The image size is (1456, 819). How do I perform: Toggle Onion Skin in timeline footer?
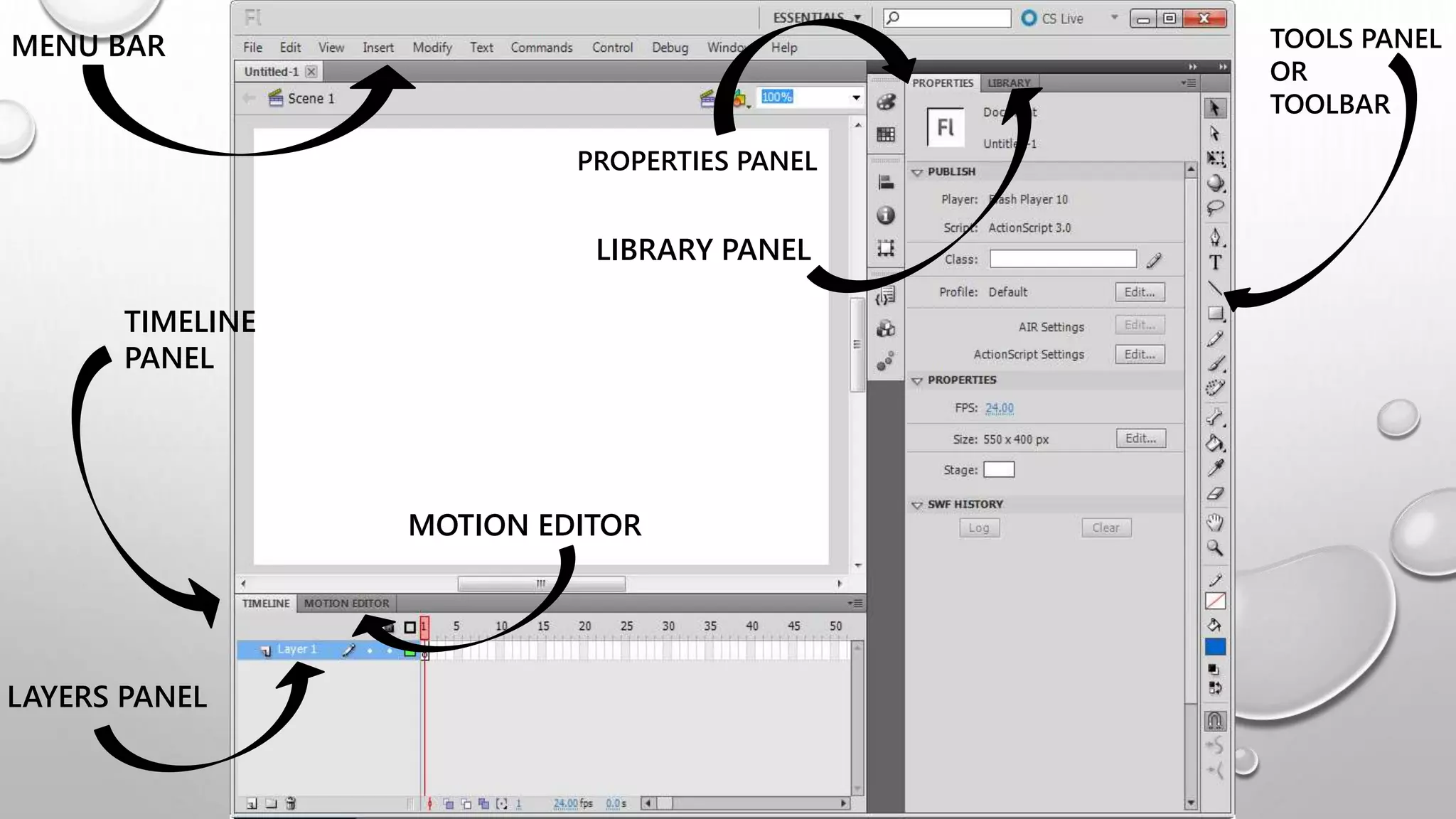[449, 803]
